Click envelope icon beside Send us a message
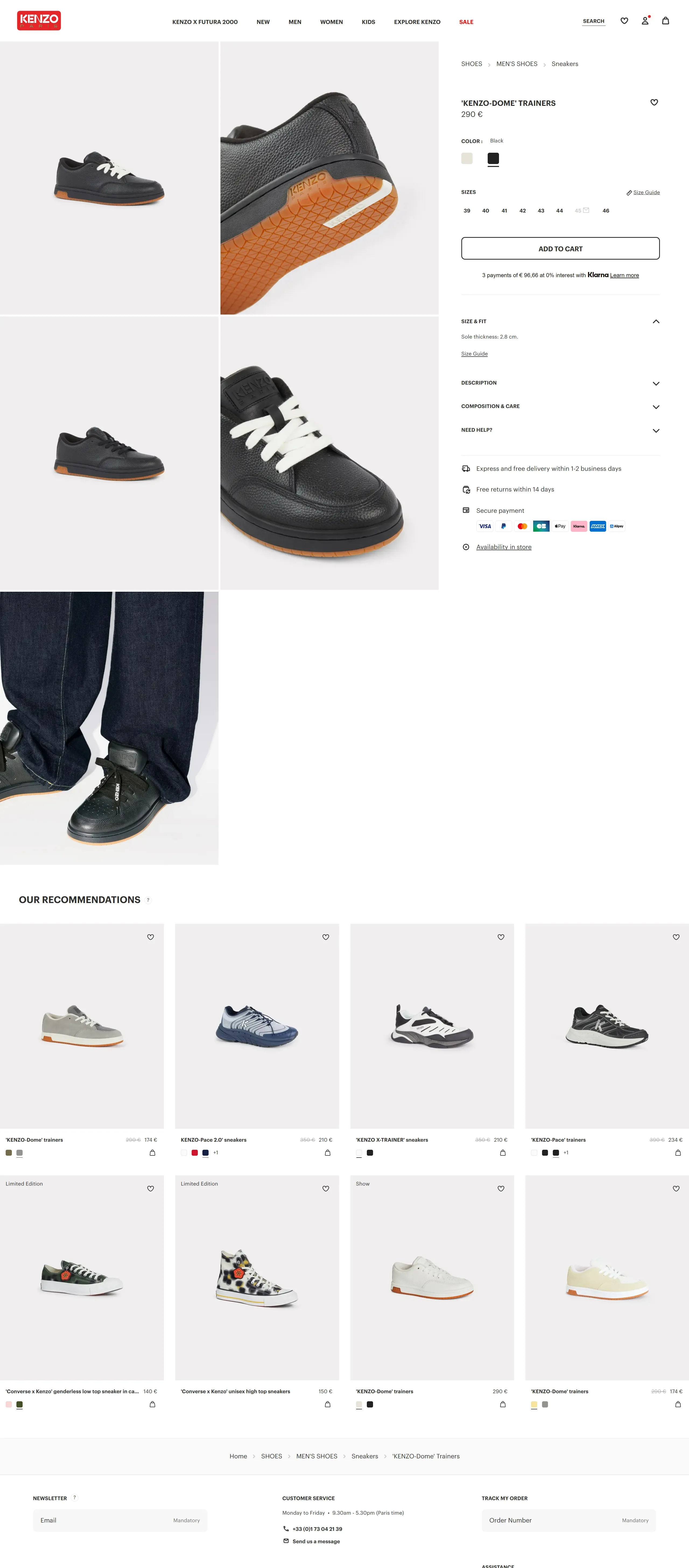The width and height of the screenshot is (689, 1568). pyautogui.click(x=286, y=1541)
